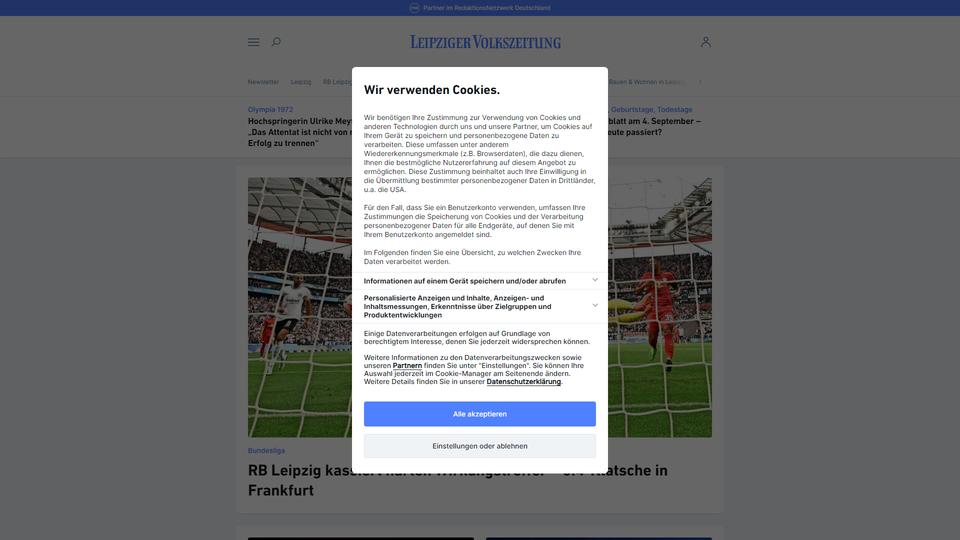This screenshot has width=960, height=540.
Task: Expand 'Personalisierte Anzeigen und Inhalte' section
Action: (479, 306)
